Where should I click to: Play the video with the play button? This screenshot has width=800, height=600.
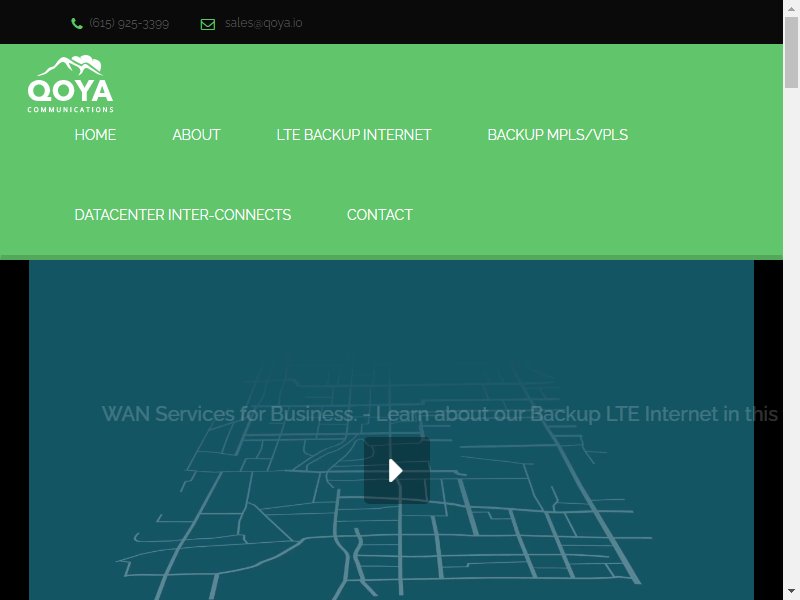pyautogui.click(x=396, y=470)
